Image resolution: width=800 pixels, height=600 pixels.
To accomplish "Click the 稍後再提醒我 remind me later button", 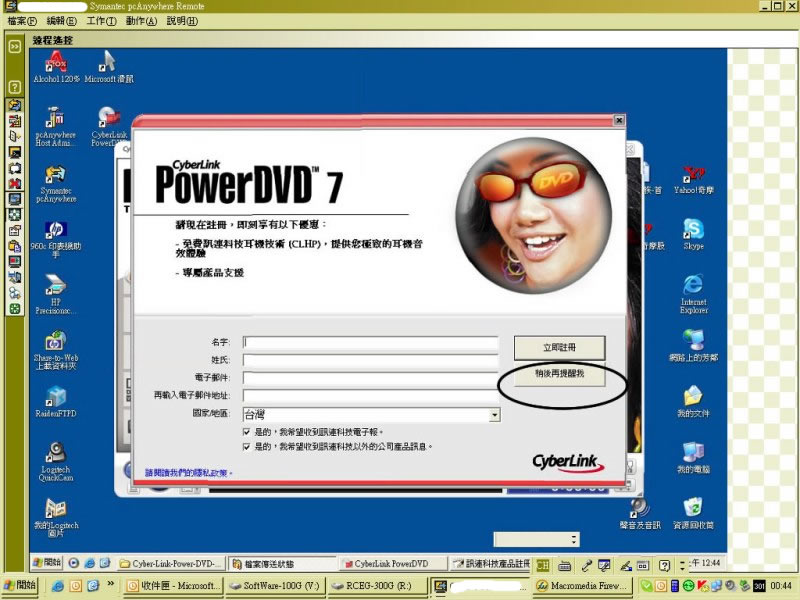I will [x=559, y=374].
